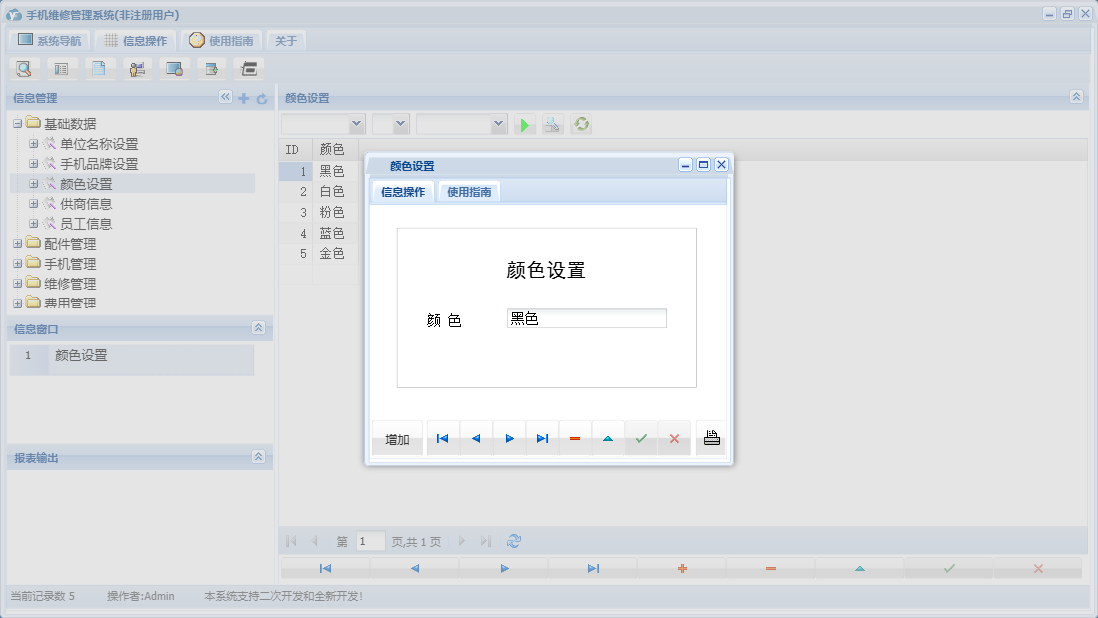Click the refresh icon beside the search controls
Viewport: 1098px width, 618px height.
pos(581,124)
